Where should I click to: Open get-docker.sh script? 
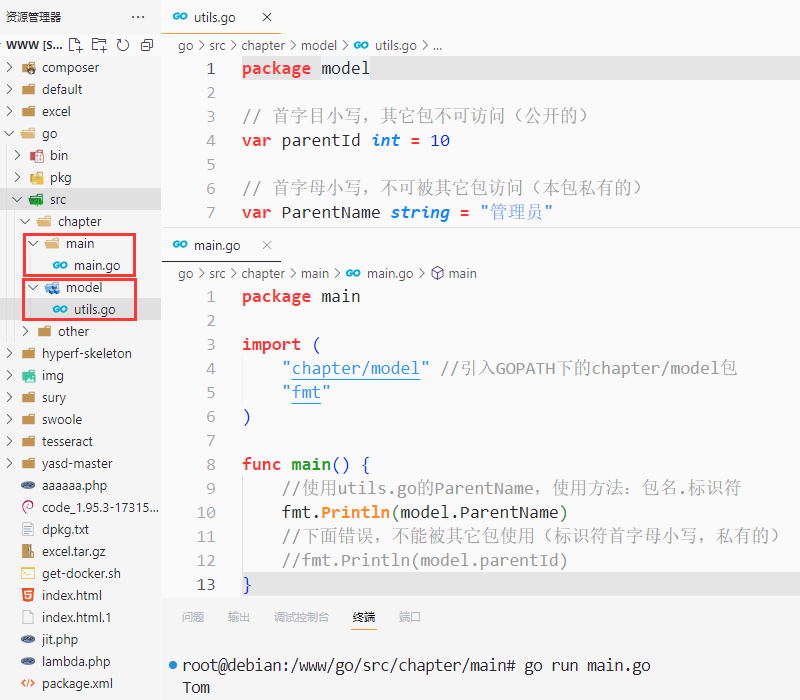click(81, 573)
